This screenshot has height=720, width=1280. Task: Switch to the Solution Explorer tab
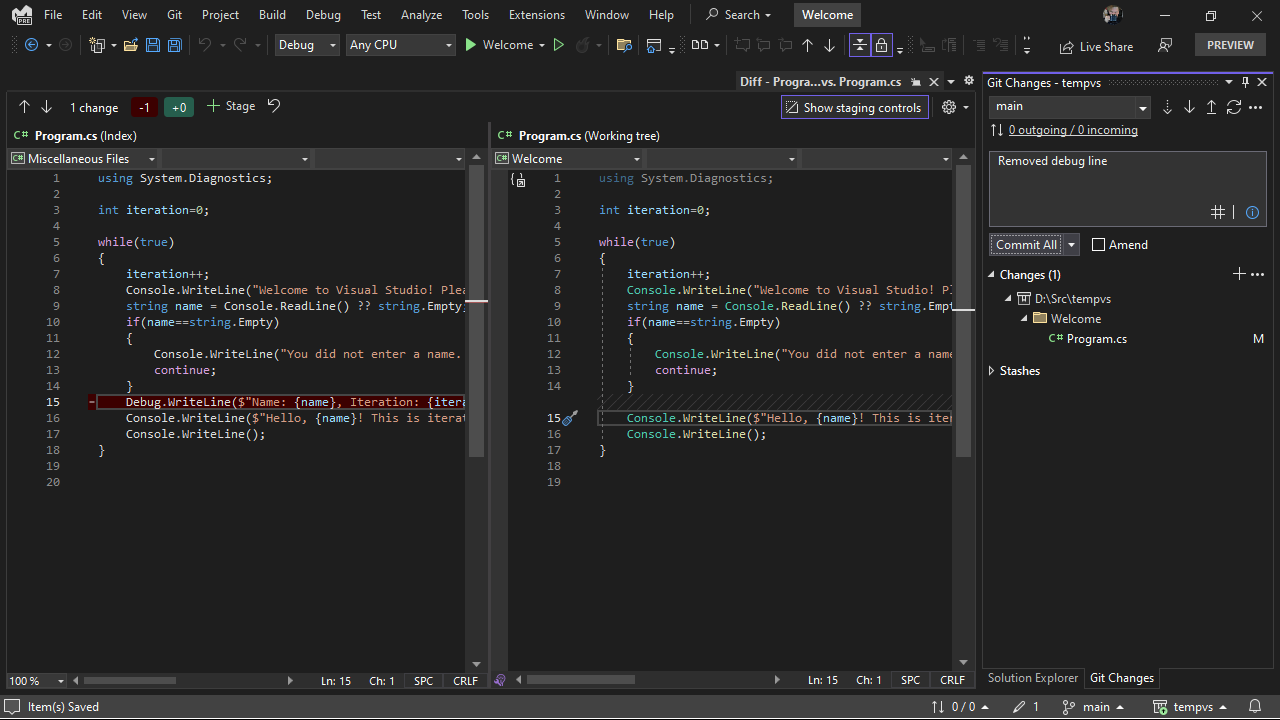(1033, 678)
